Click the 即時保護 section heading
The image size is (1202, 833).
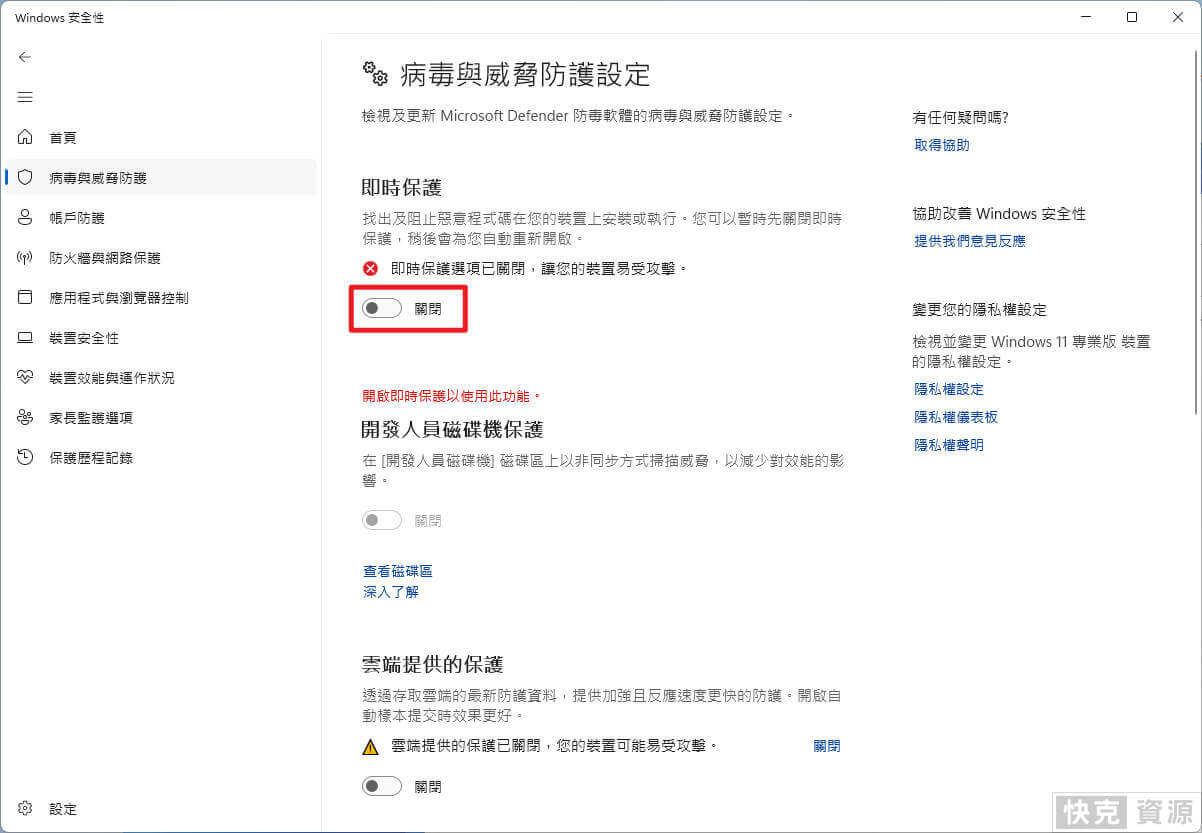pyautogui.click(x=402, y=187)
